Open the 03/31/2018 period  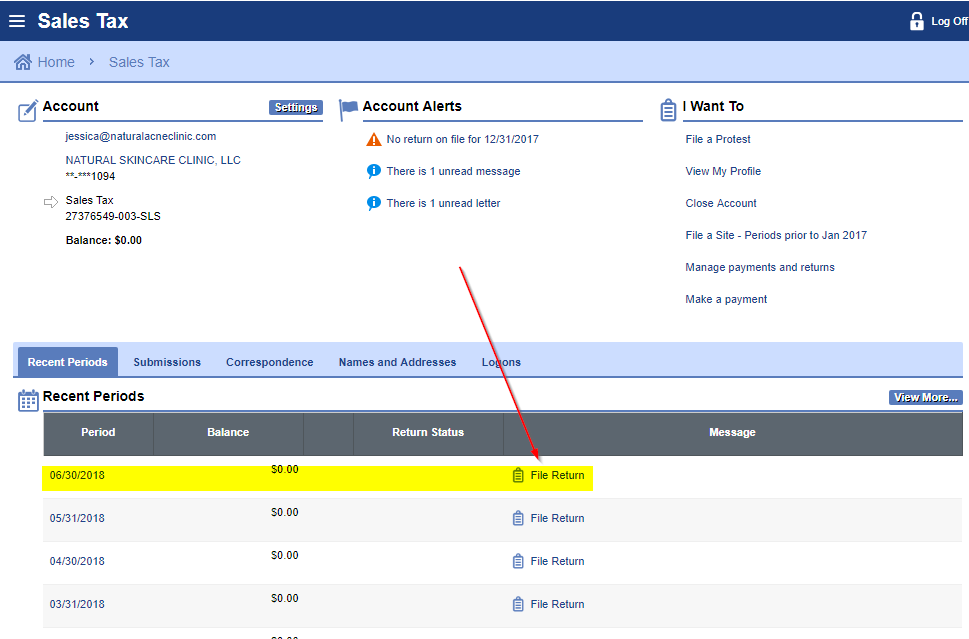click(x=77, y=604)
